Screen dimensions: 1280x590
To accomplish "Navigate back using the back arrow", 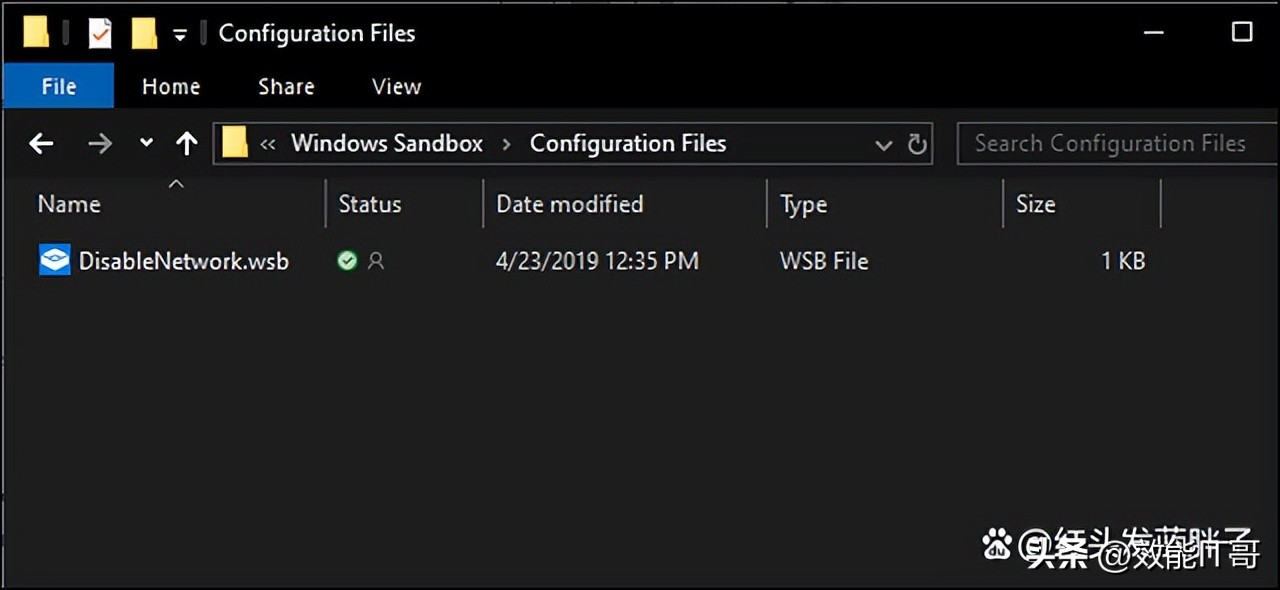I will tap(41, 143).
